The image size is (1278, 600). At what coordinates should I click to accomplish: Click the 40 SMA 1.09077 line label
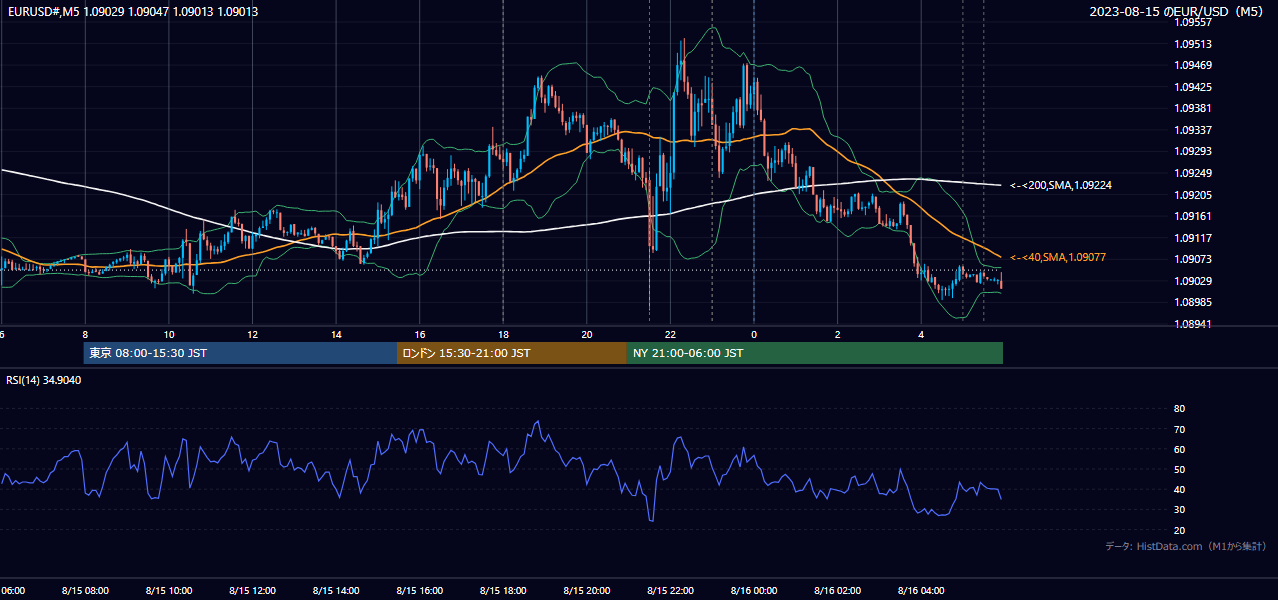click(1058, 257)
